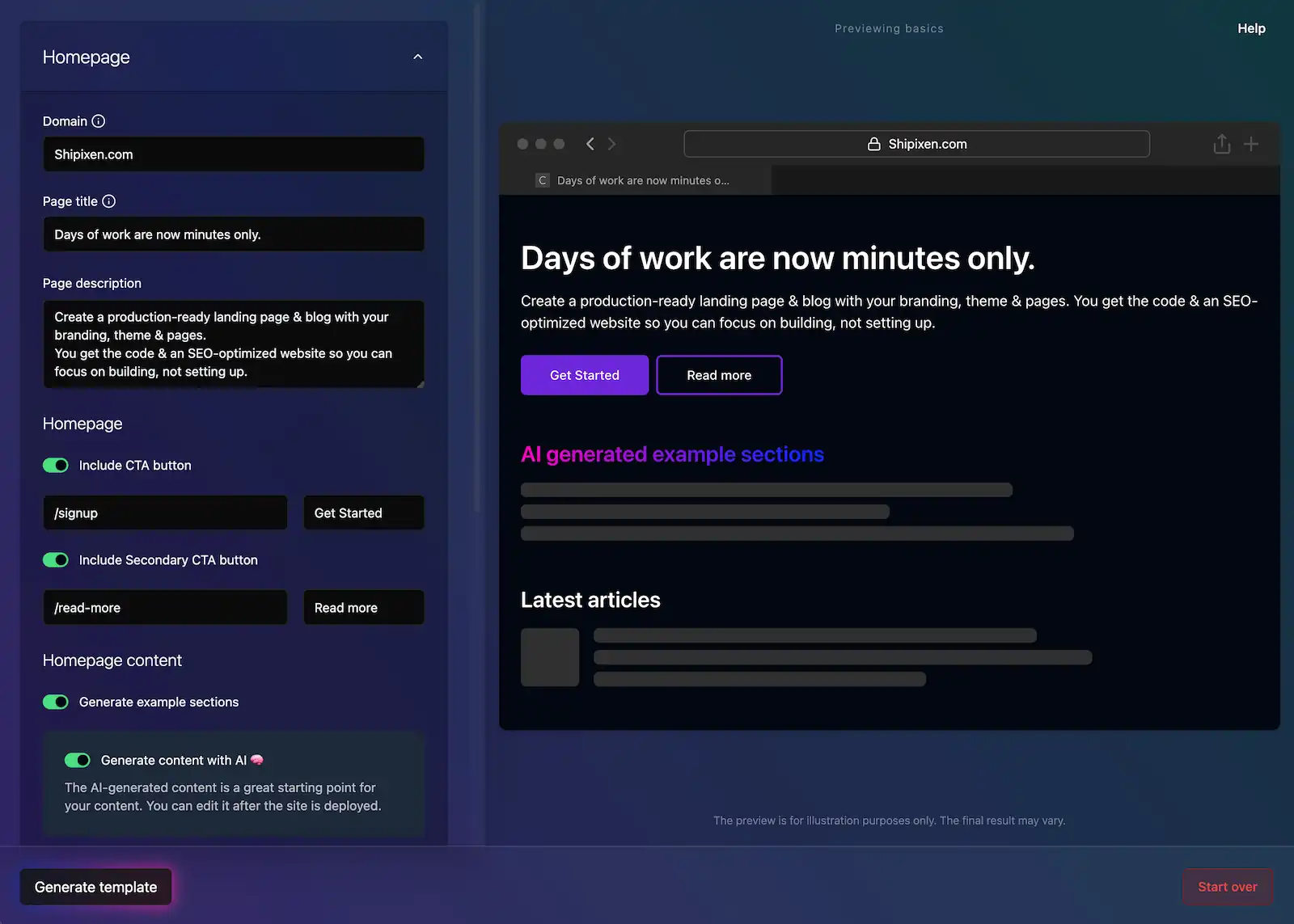1294x924 pixels.
Task: Click the Page title info icon
Action: (x=109, y=201)
